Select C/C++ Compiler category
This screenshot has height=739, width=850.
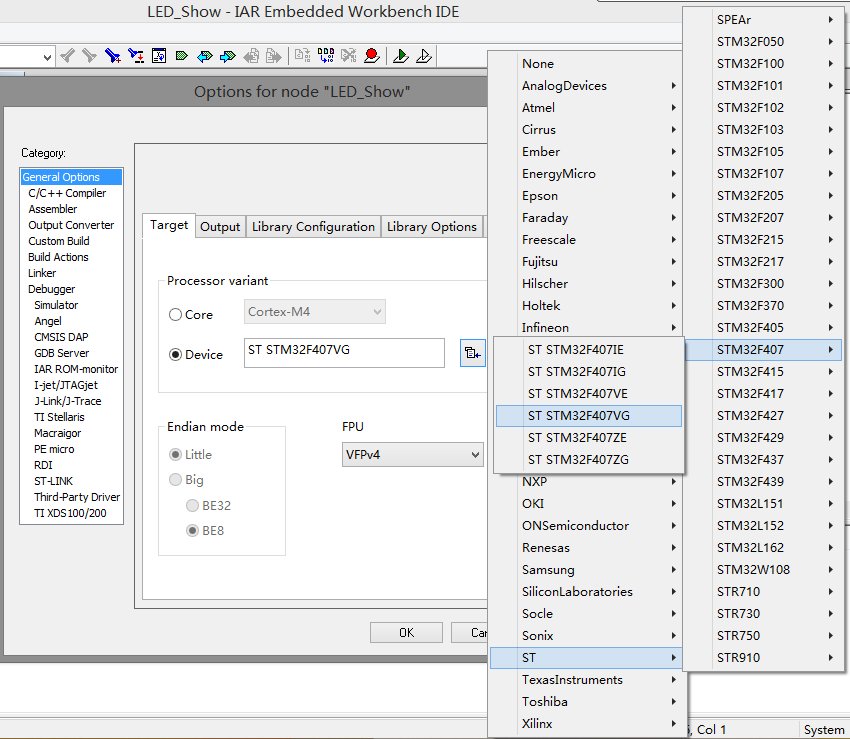click(67, 193)
